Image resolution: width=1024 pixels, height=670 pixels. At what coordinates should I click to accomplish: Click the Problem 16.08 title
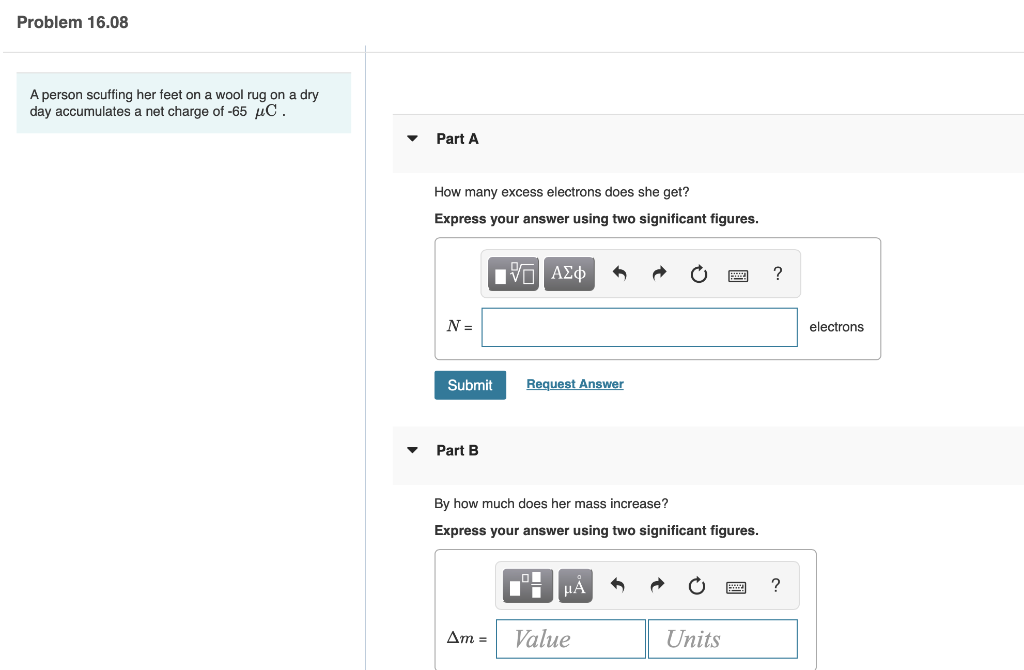72,22
